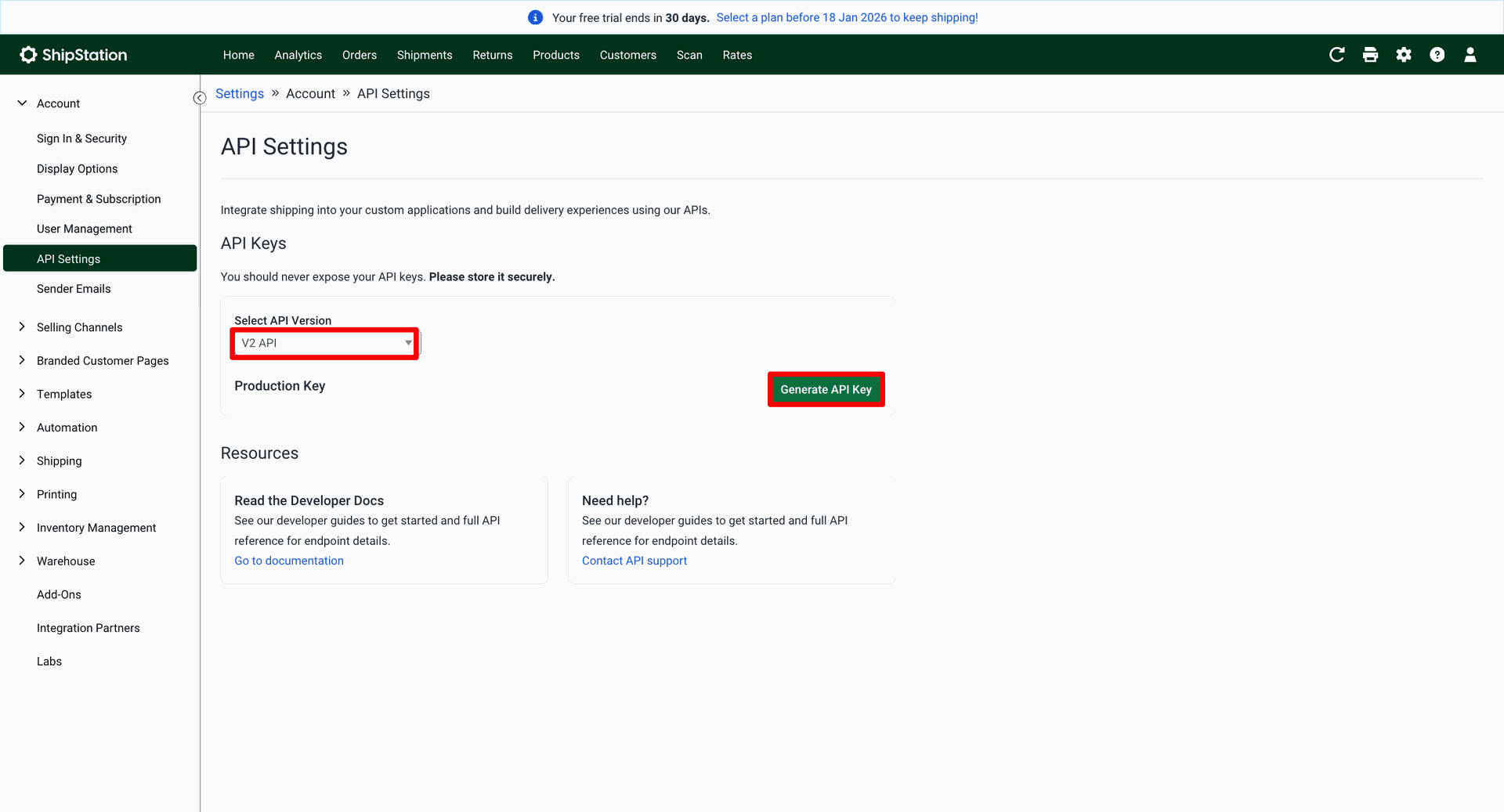1504x812 pixels.
Task: Open the Products tab
Action: pos(556,55)
